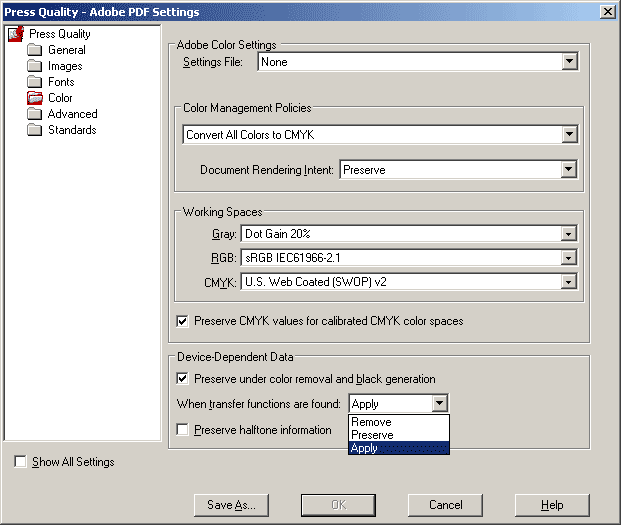Click the Help button

click(552, 505)
